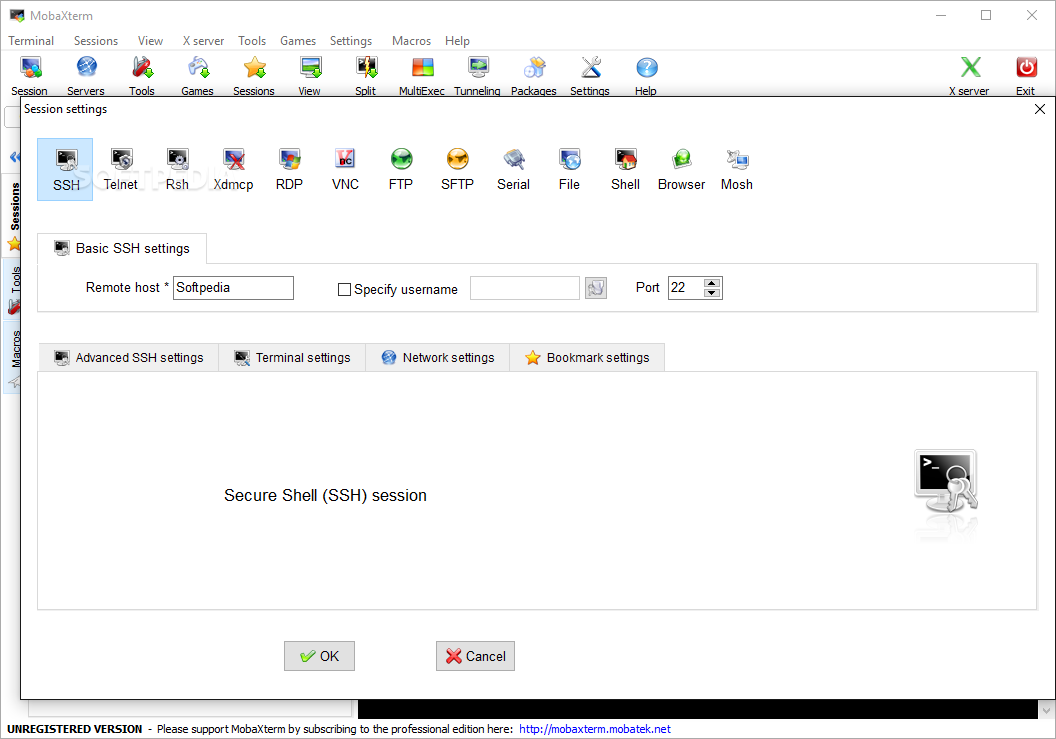Choose the Telnet session type
The width and height of the screenshot is (1056, 739).
pyautogui.click(x=121, y=170)
